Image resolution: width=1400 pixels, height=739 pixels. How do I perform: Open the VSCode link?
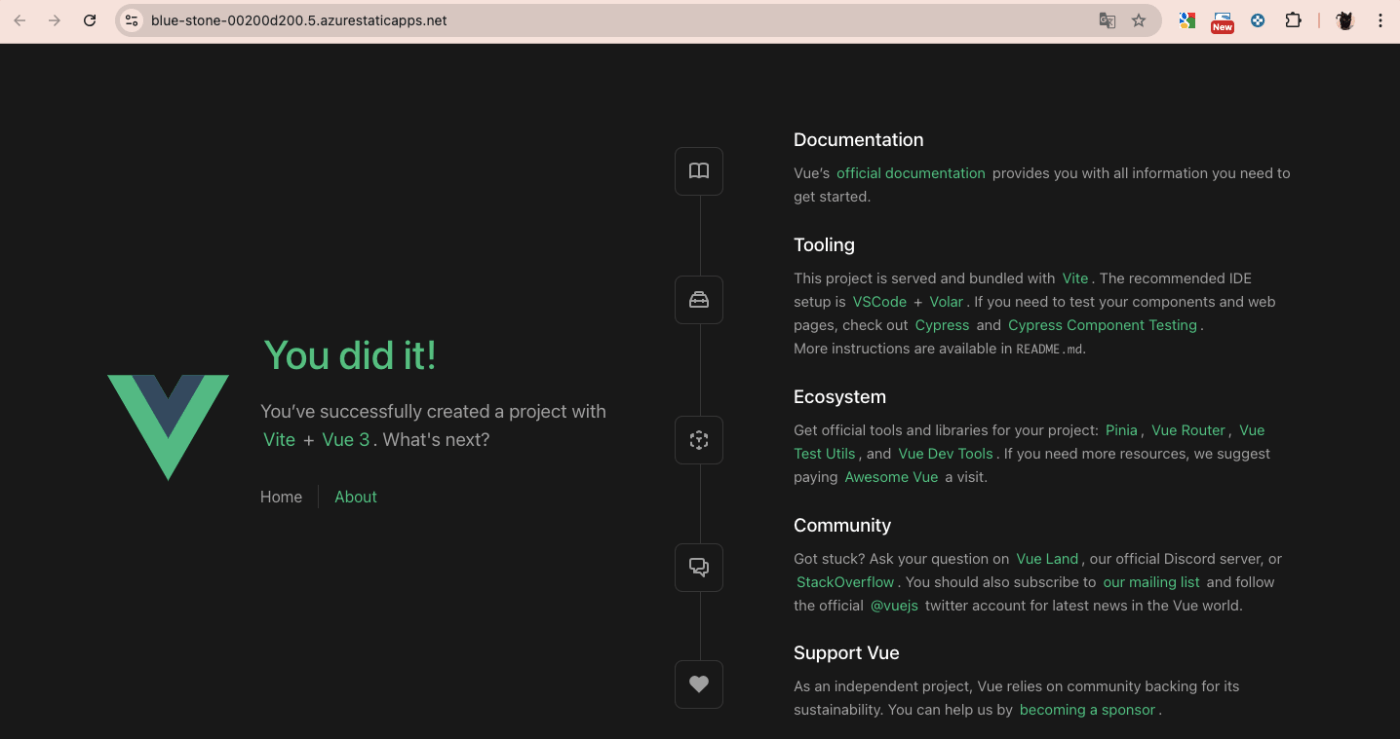tap(880, 302)
